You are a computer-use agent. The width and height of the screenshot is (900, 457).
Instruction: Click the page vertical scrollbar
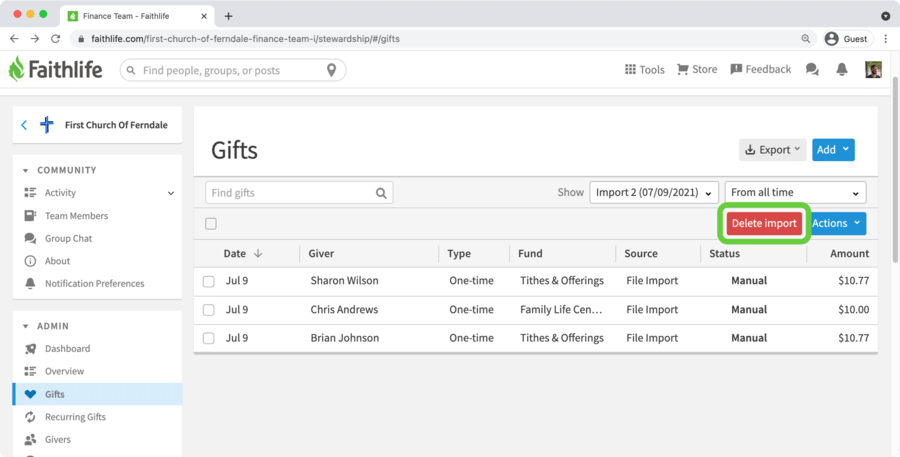(895, 169)
